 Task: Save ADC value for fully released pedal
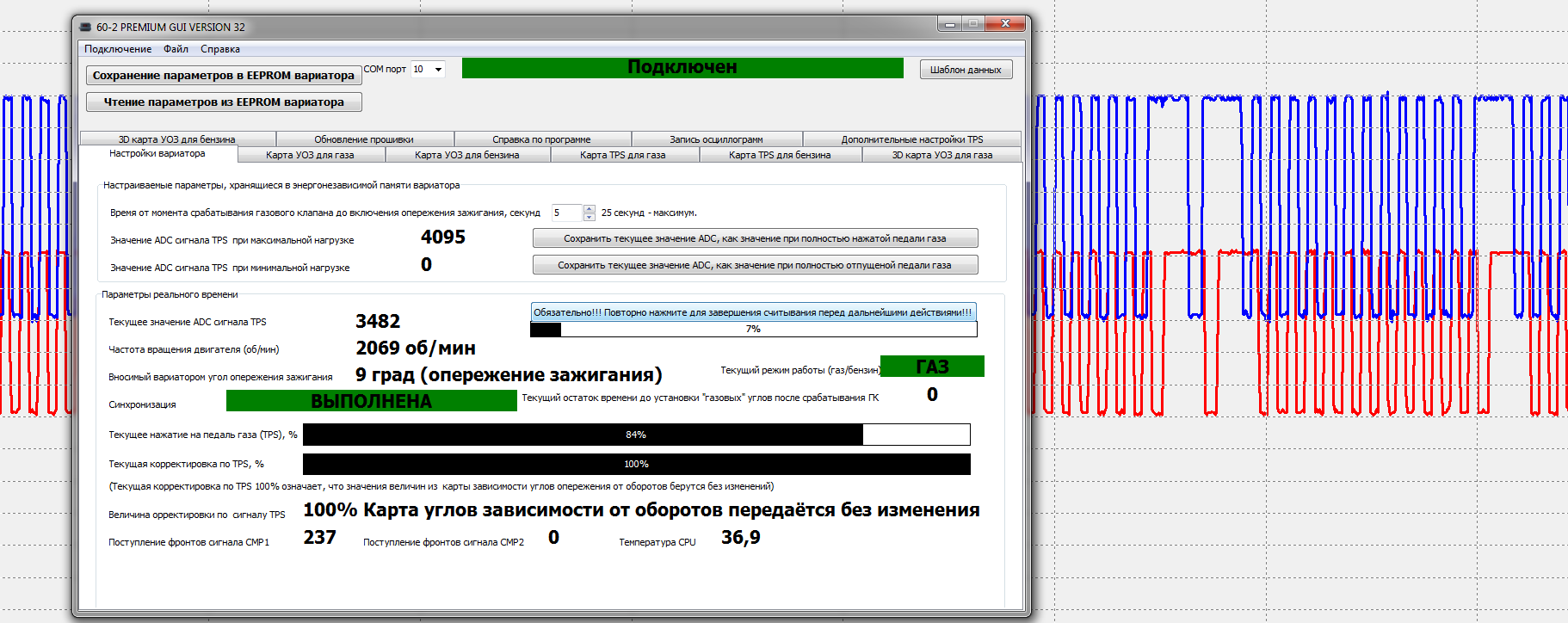pyautogui.click(x=755, y=265)
